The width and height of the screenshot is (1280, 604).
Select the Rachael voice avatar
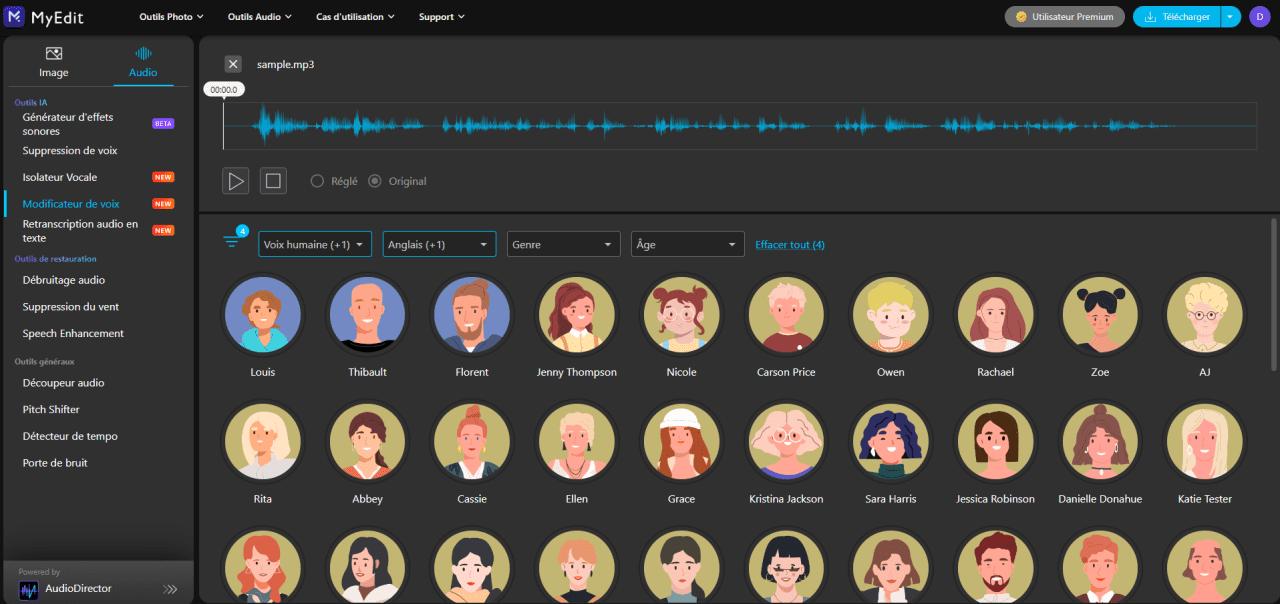(x=995, y=314)
